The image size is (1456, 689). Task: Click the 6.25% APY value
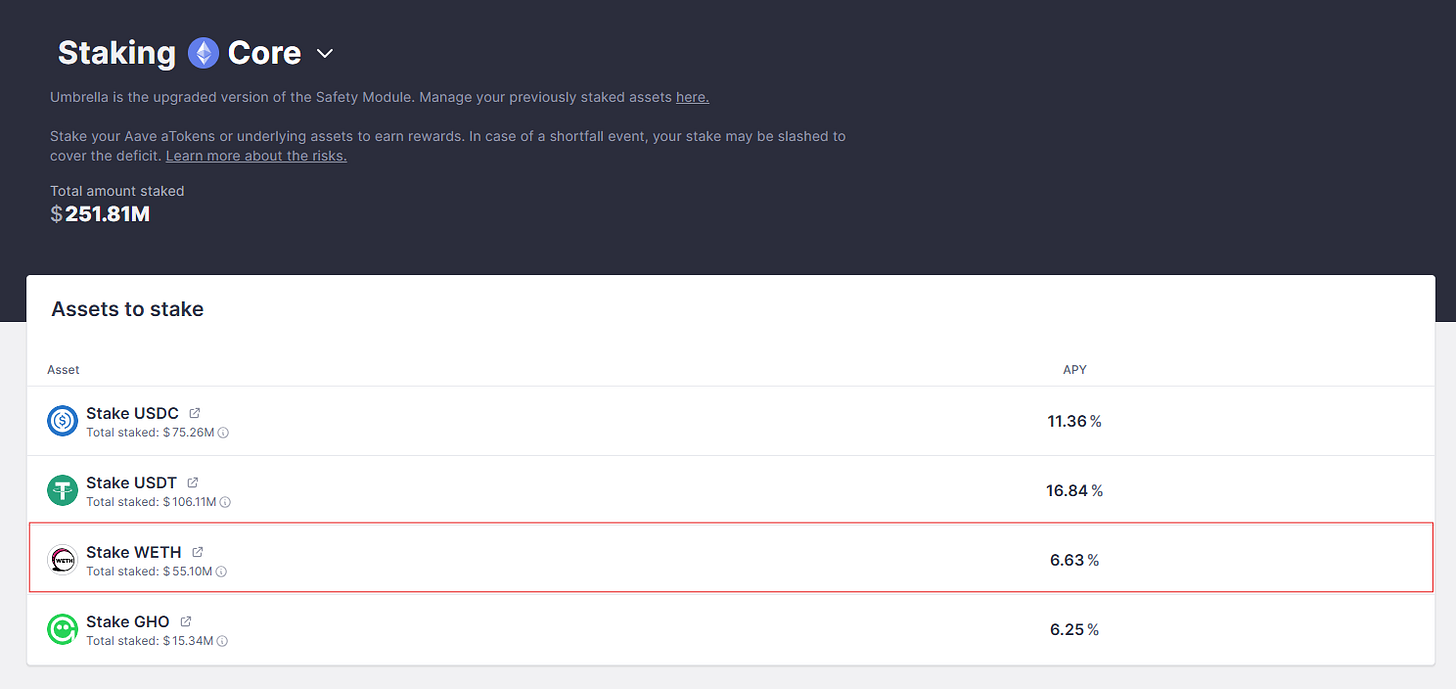coord(1074,629)
